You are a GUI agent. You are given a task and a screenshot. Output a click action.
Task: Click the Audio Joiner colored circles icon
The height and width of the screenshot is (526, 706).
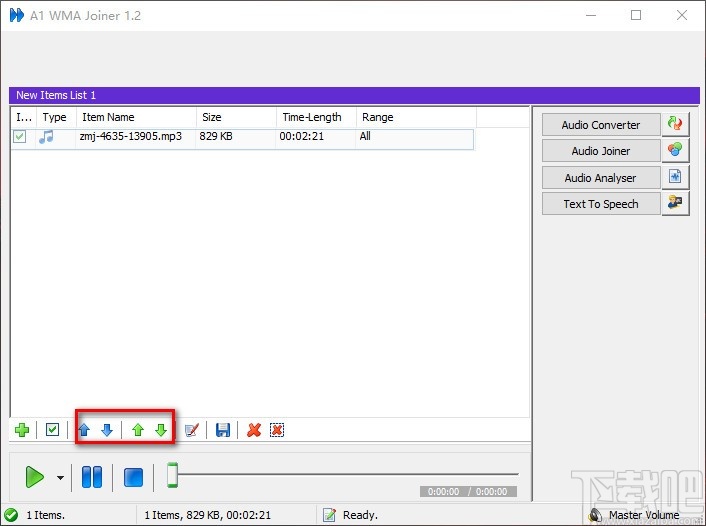click(x=675, y=150)
